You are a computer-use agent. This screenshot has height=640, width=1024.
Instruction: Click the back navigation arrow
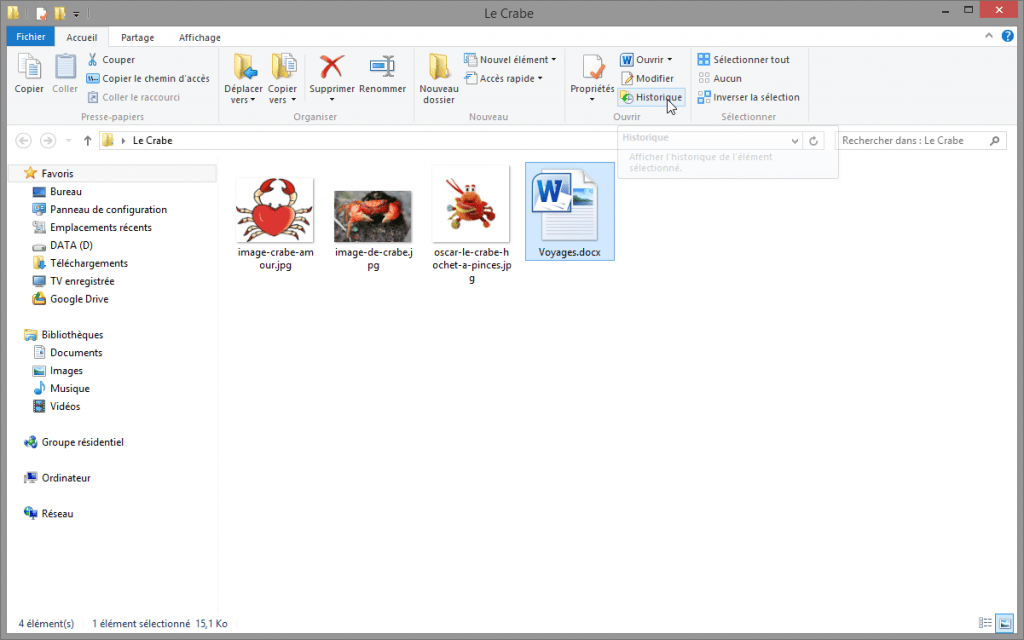click(24, 140)
